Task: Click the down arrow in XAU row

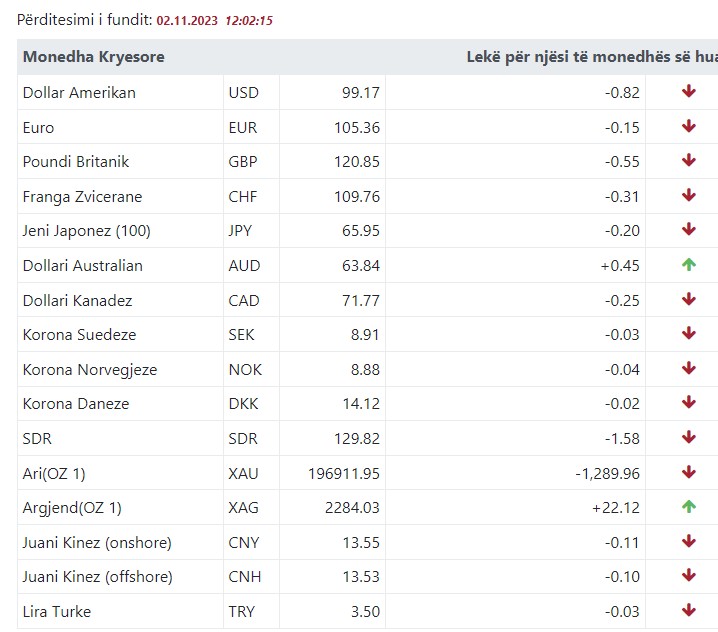Action: pyautogui.click(x=688, y=472)
